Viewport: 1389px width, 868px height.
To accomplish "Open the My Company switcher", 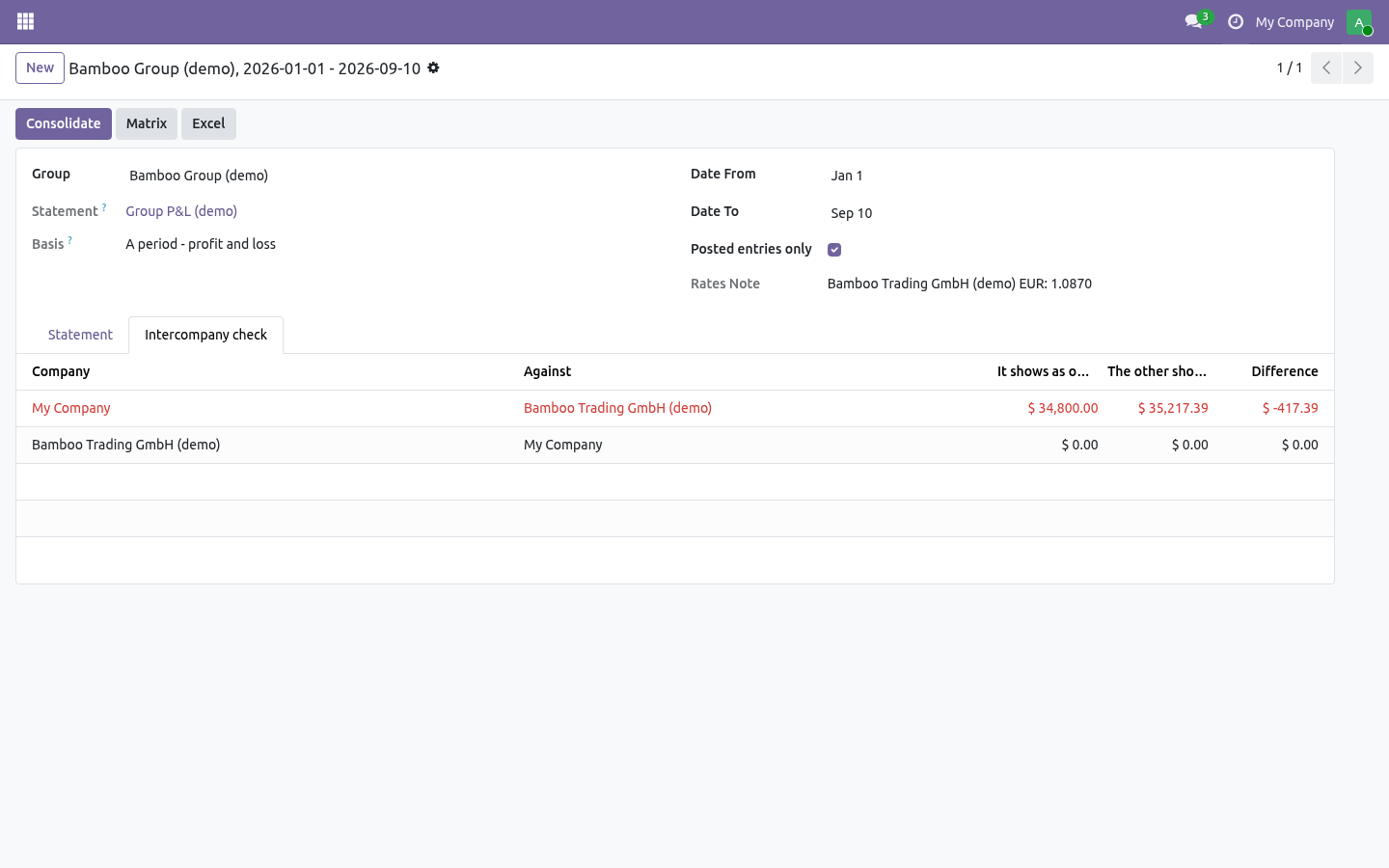I will tap(1294, 22).
